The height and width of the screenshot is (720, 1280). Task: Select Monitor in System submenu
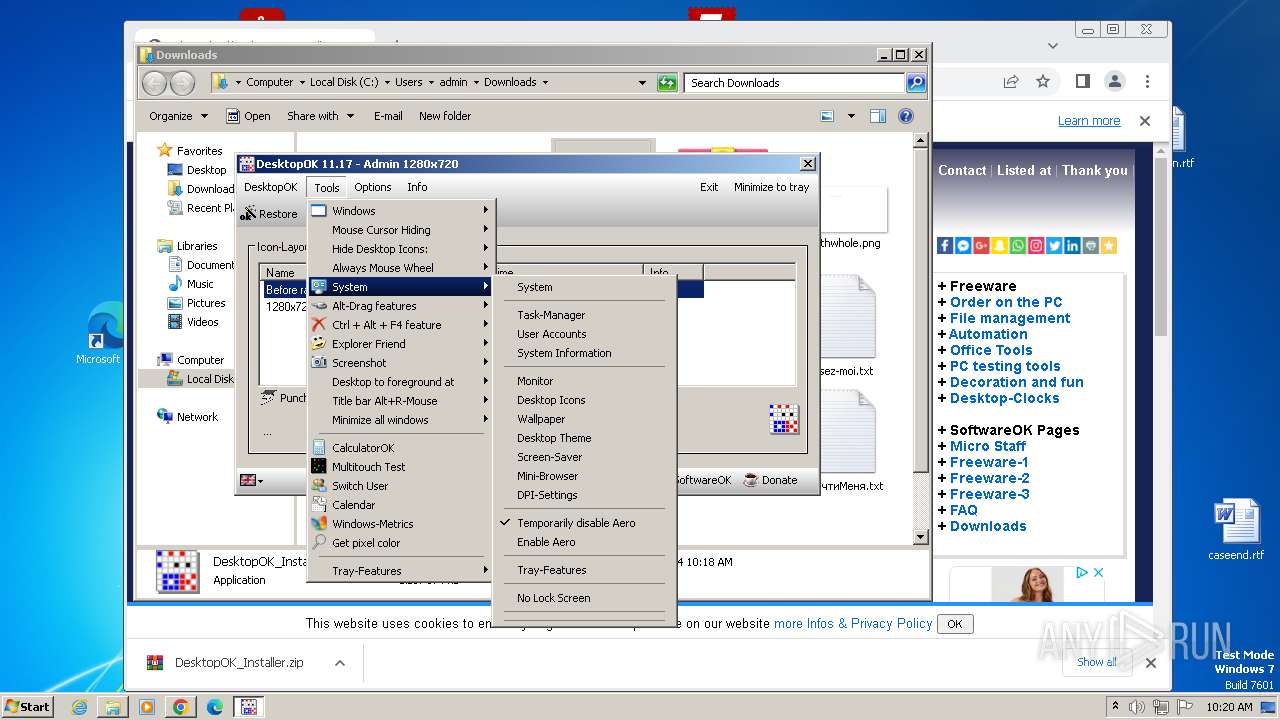pyautogui.click(x=585, y=381)
